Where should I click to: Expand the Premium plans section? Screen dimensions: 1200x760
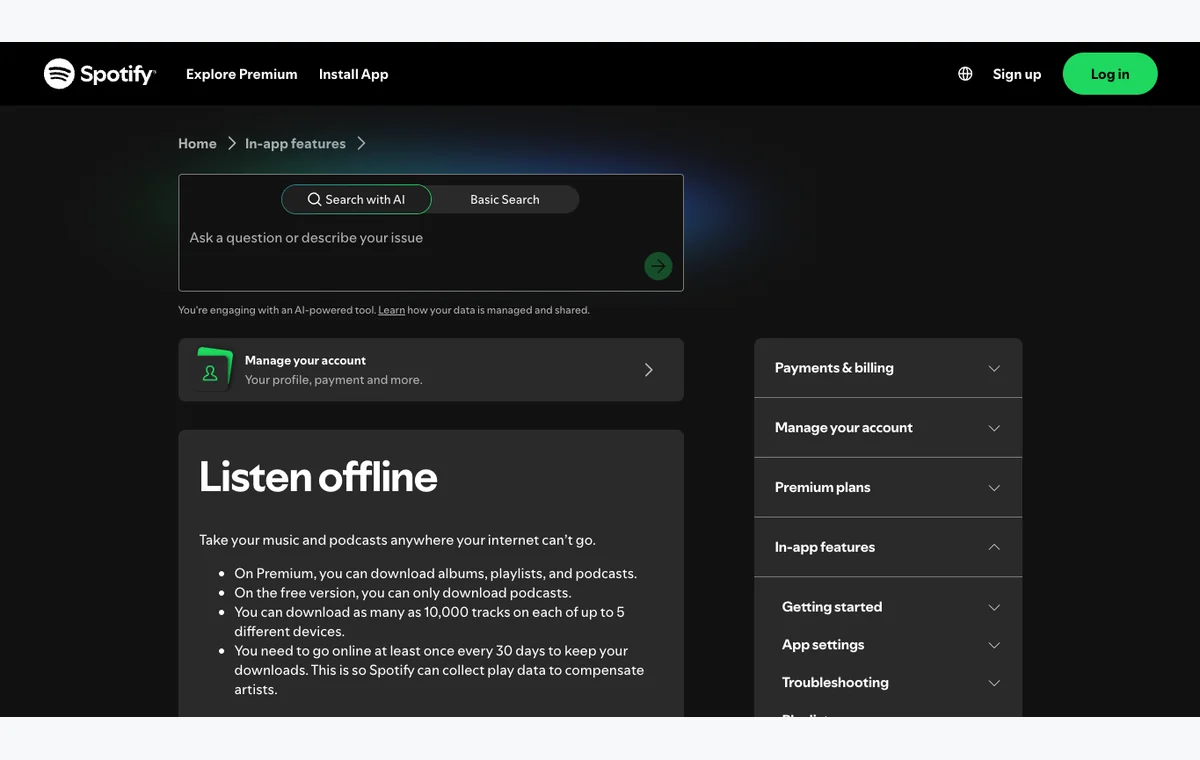click(888, 488)
